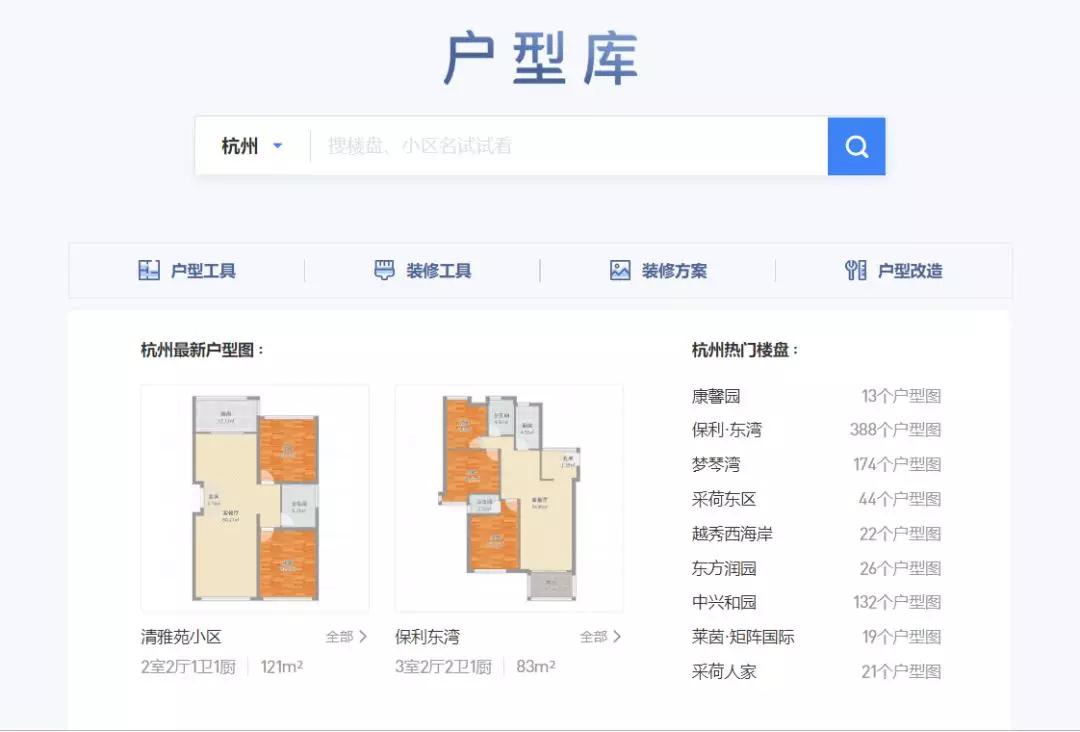Viewport: 1080px width, 732px height.
Task: Open the 杭州 city selector dropdown
Action: pos(252,146)
